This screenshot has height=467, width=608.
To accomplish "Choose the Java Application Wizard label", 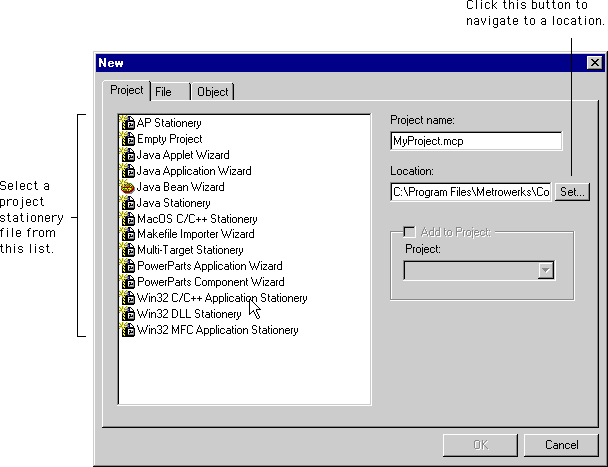I will (x=194, y=171).
